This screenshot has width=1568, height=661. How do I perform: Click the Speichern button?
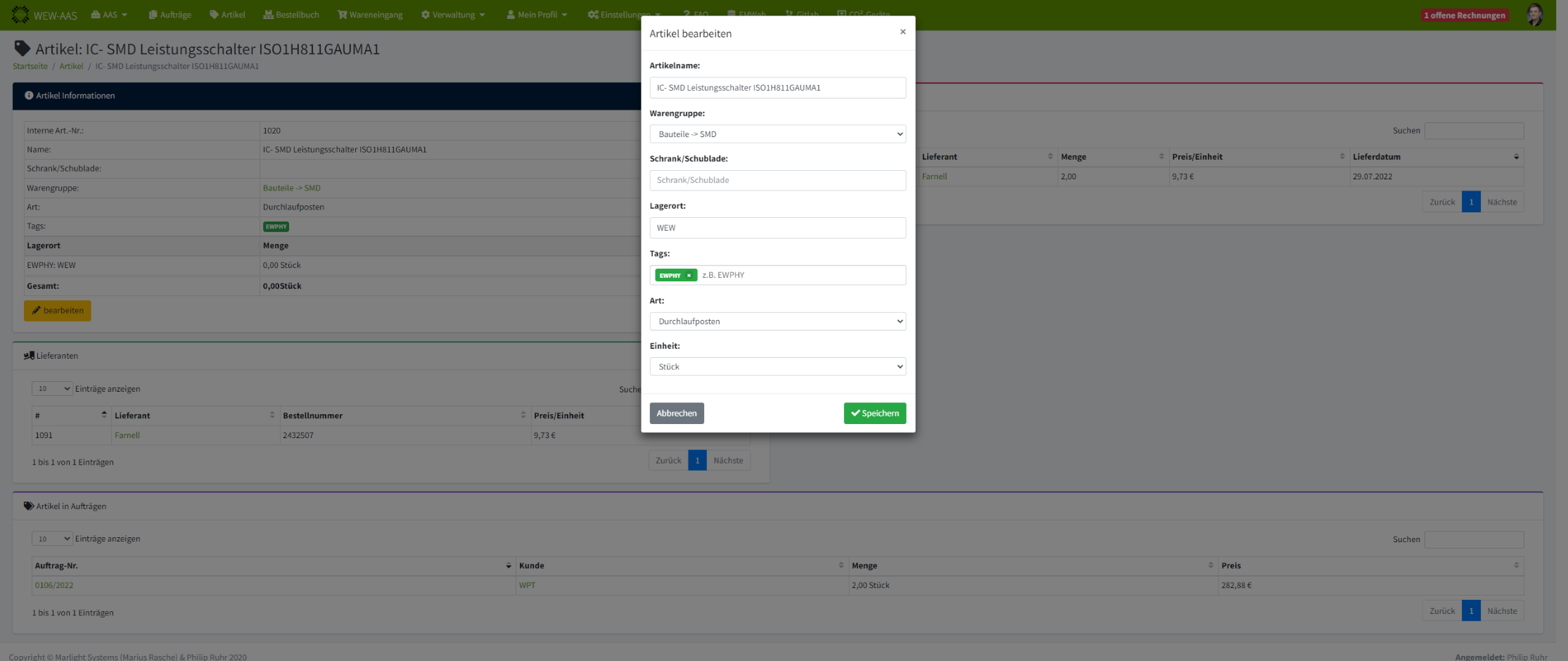pos(874,413)
